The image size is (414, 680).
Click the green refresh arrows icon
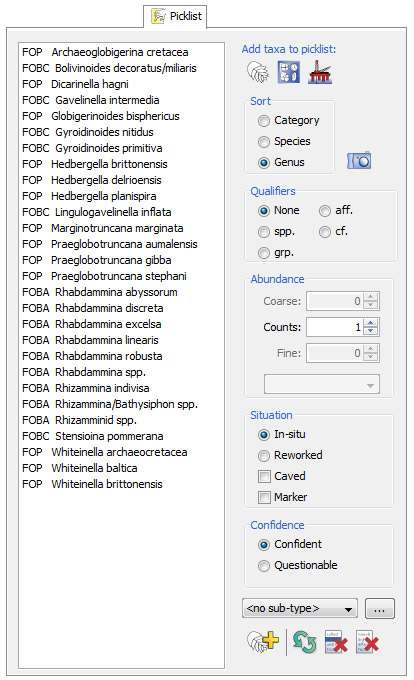tap(304, 642)
